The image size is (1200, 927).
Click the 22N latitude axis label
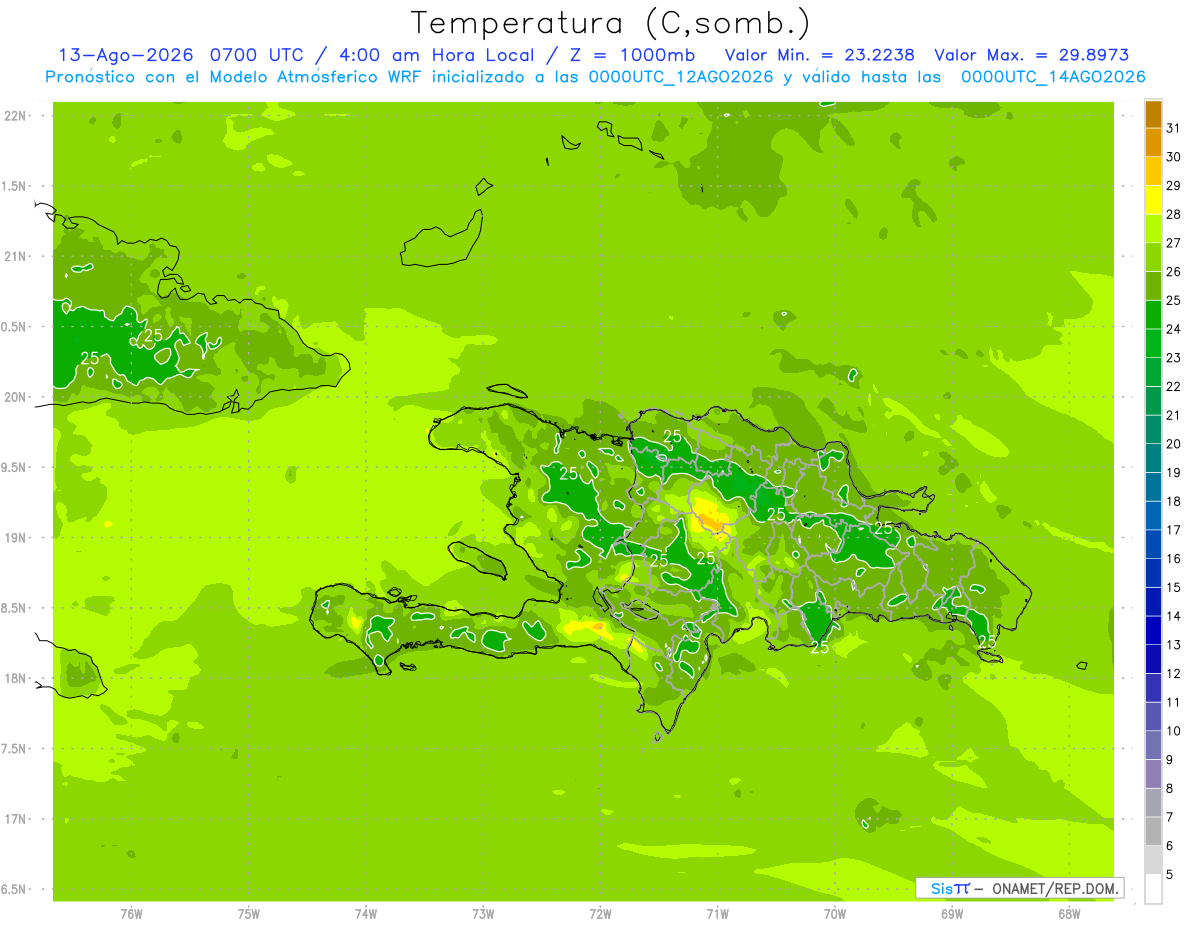(x=15, y=116)
